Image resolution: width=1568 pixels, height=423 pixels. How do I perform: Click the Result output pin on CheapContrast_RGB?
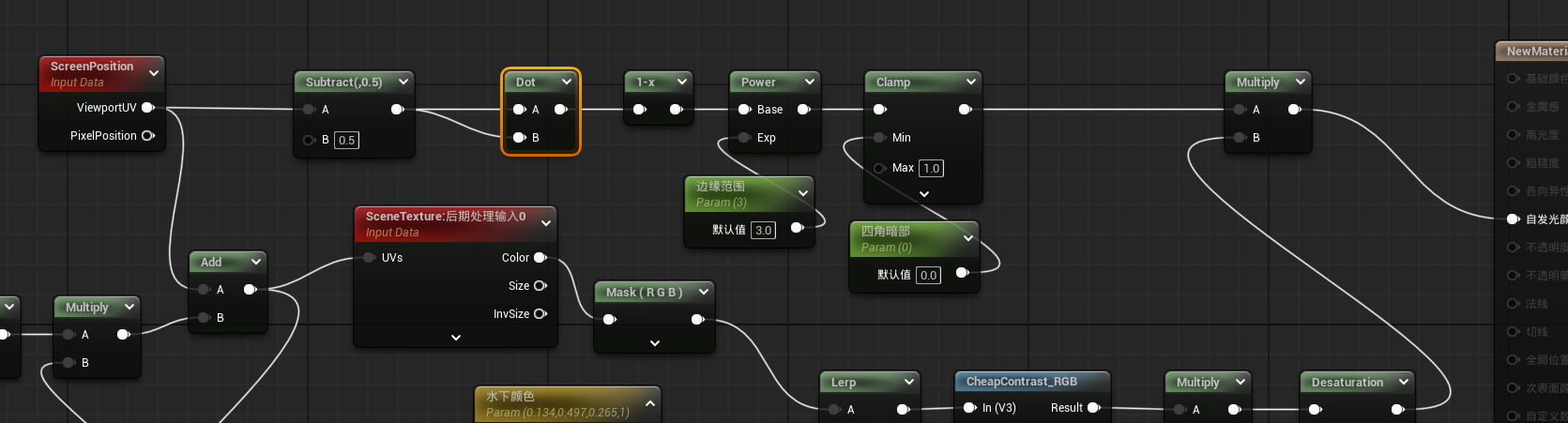tap(1093, 408)
